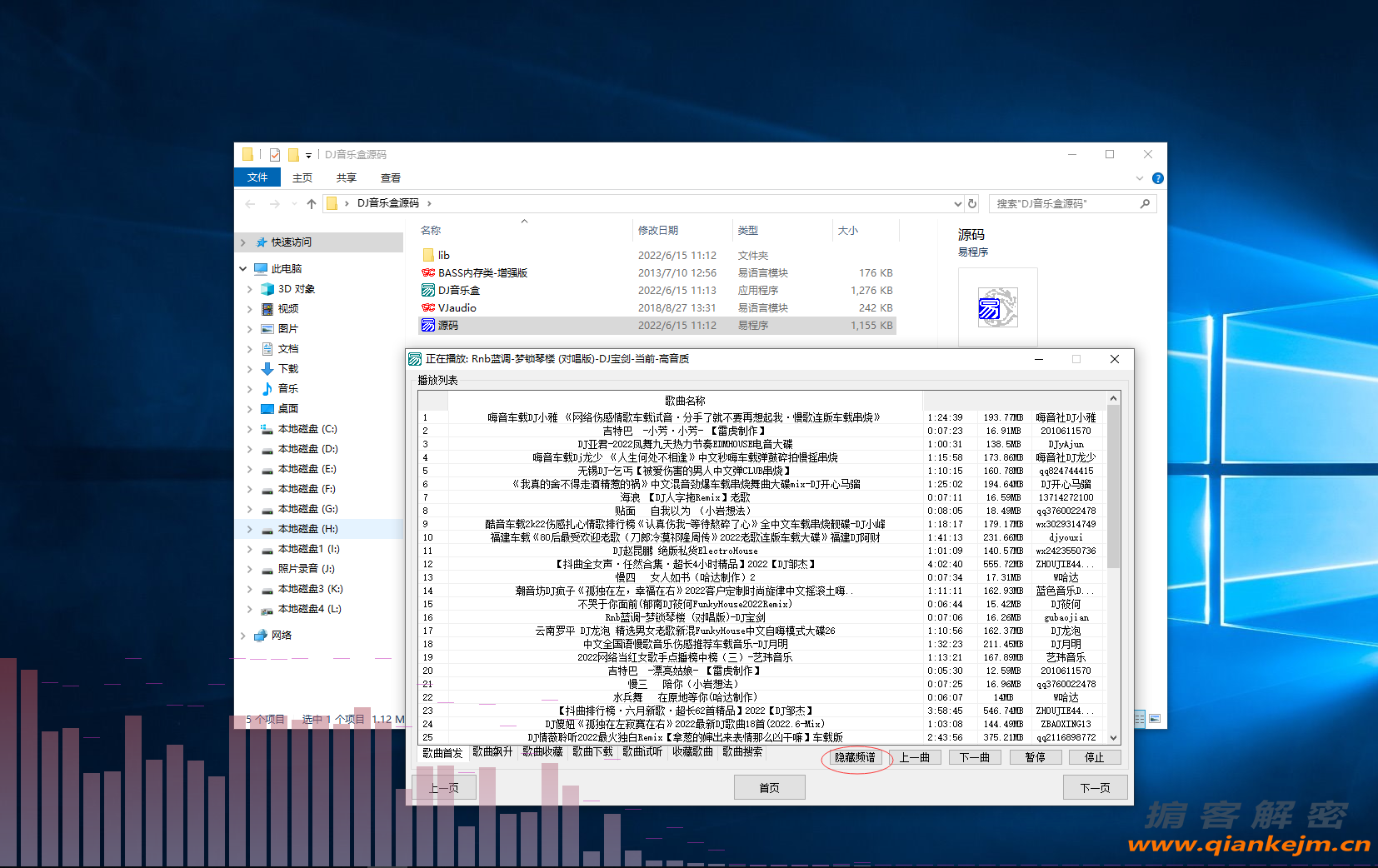Switch to 共享 ribbon tab
Image resolution: width=1378 pixels, height=868 pixels.
point(347,178)
